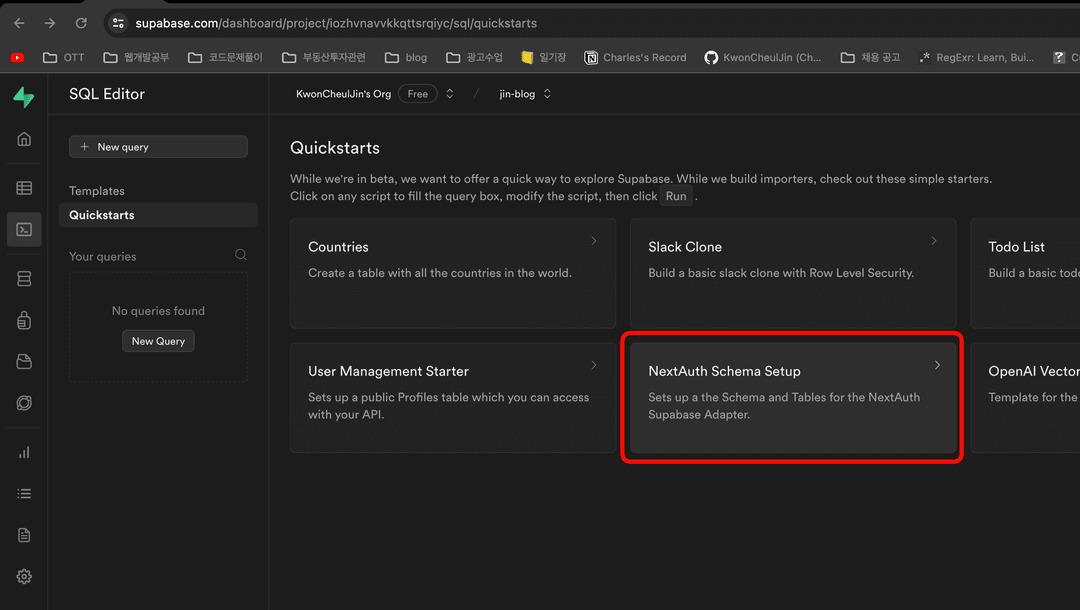The image size is (1080, 610).
Task: Expand the organization switcher arrows
Action: [x=450, y=94]
